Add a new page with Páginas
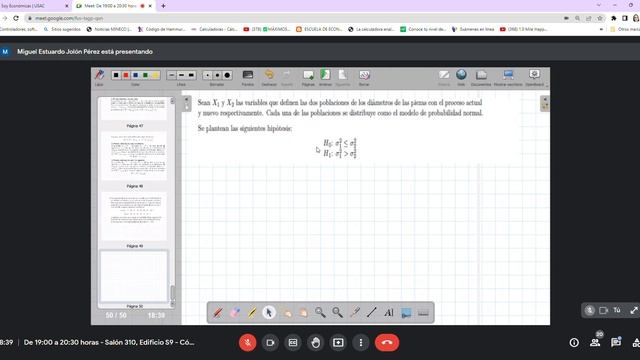This screenshot has width=640, height=360. point(308,75)
